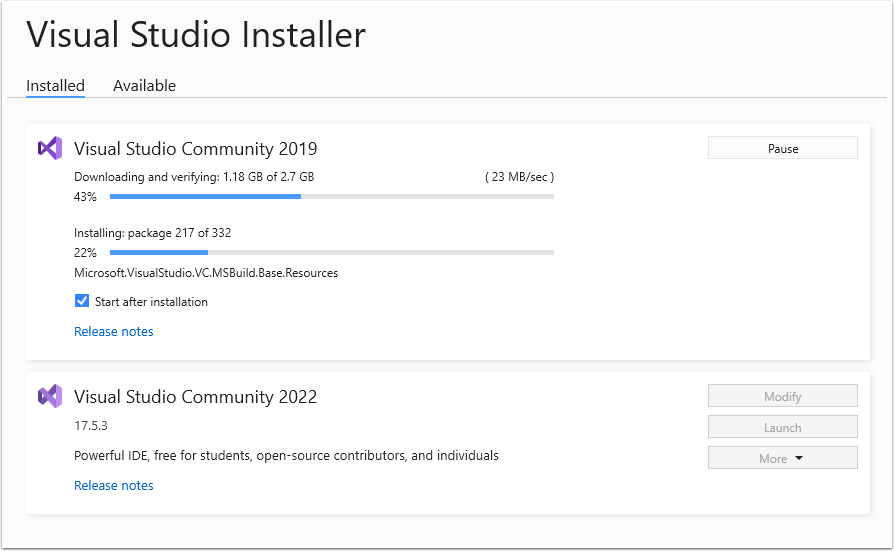Viewport: 894px width, 551px height.
Task: Click the More button's down arrow
Action: (799, 458)
